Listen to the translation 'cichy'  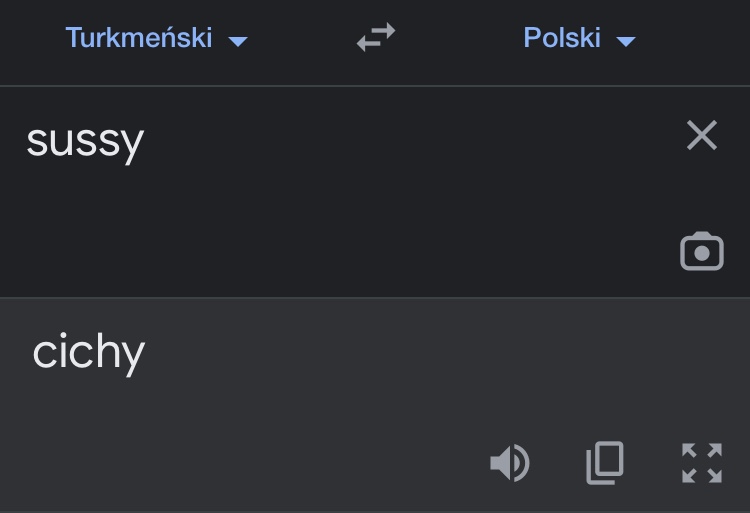point(509,463)
